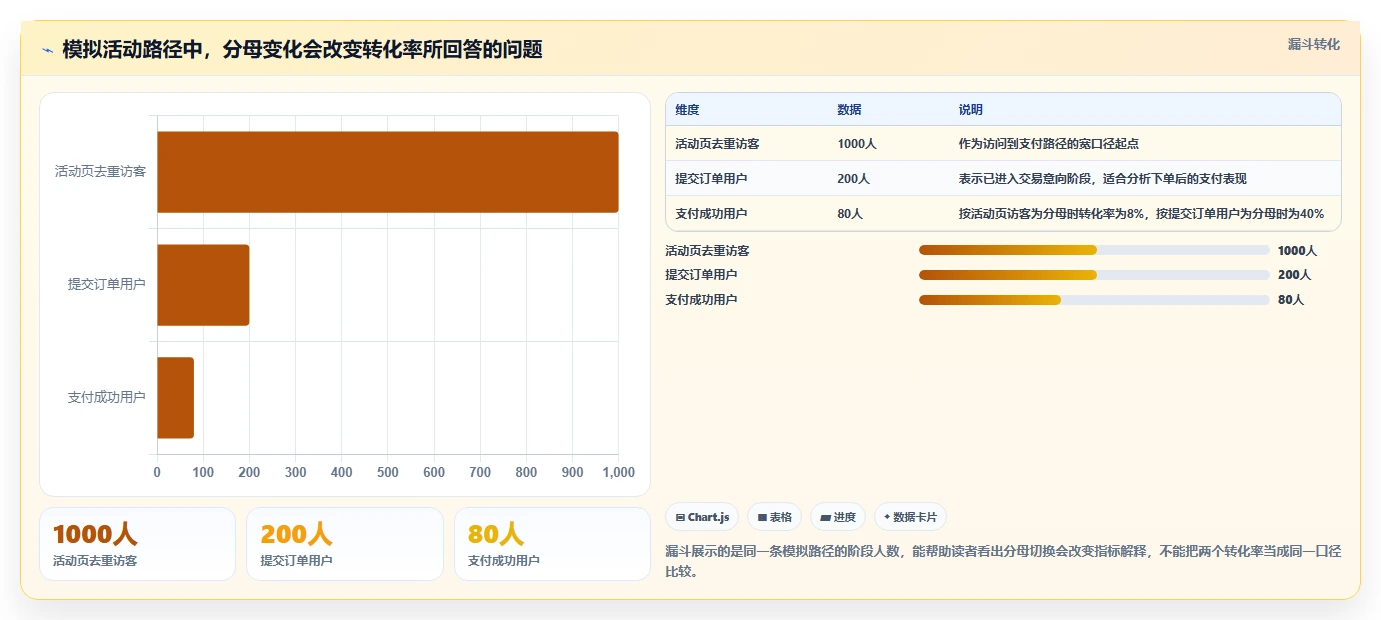
Task: Select the Chart.js chip
Action: click(x=702, y=517)
